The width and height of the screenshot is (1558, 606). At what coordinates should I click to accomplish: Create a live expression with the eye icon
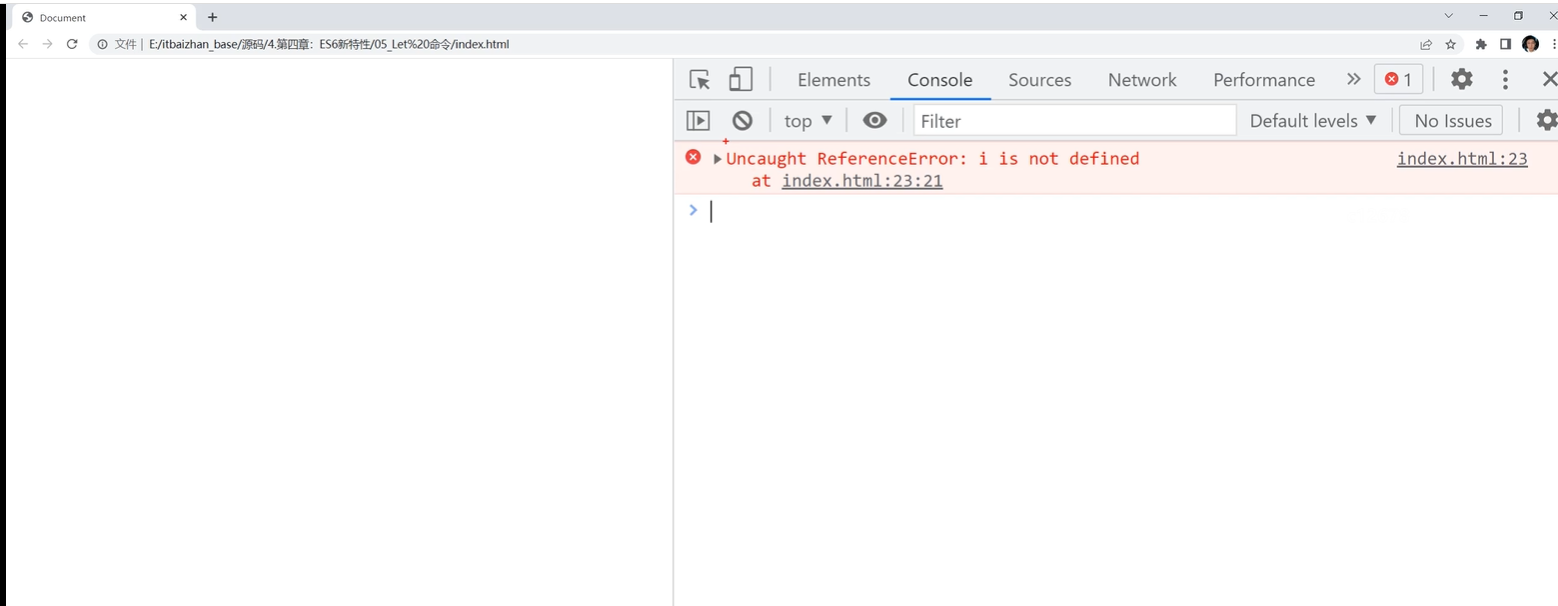(x=875, y=120)
